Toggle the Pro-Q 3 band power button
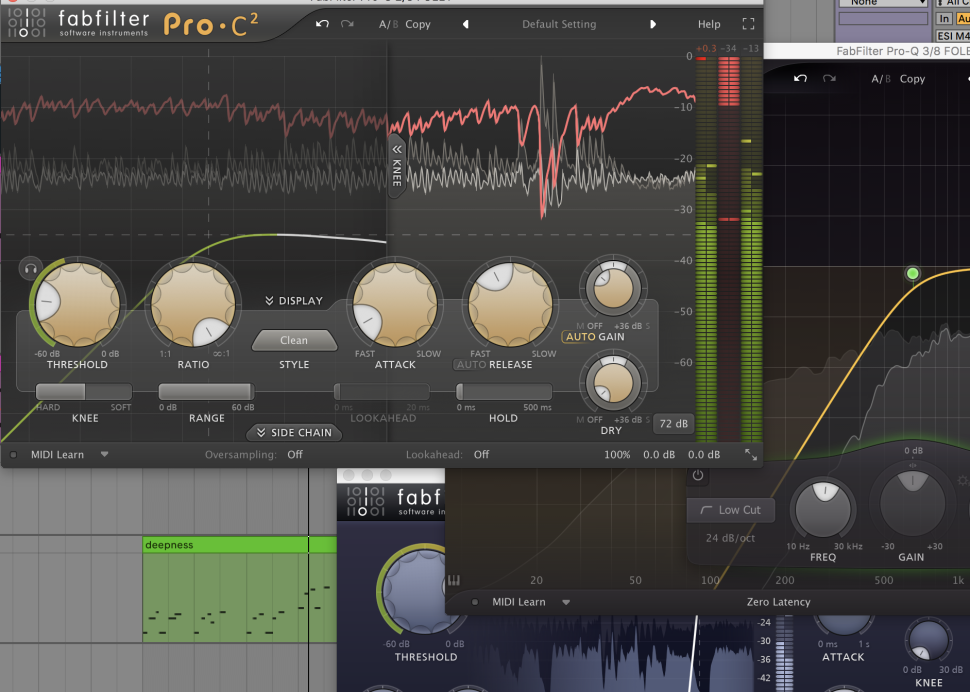970x692 pixels. [x=697, y=476]
